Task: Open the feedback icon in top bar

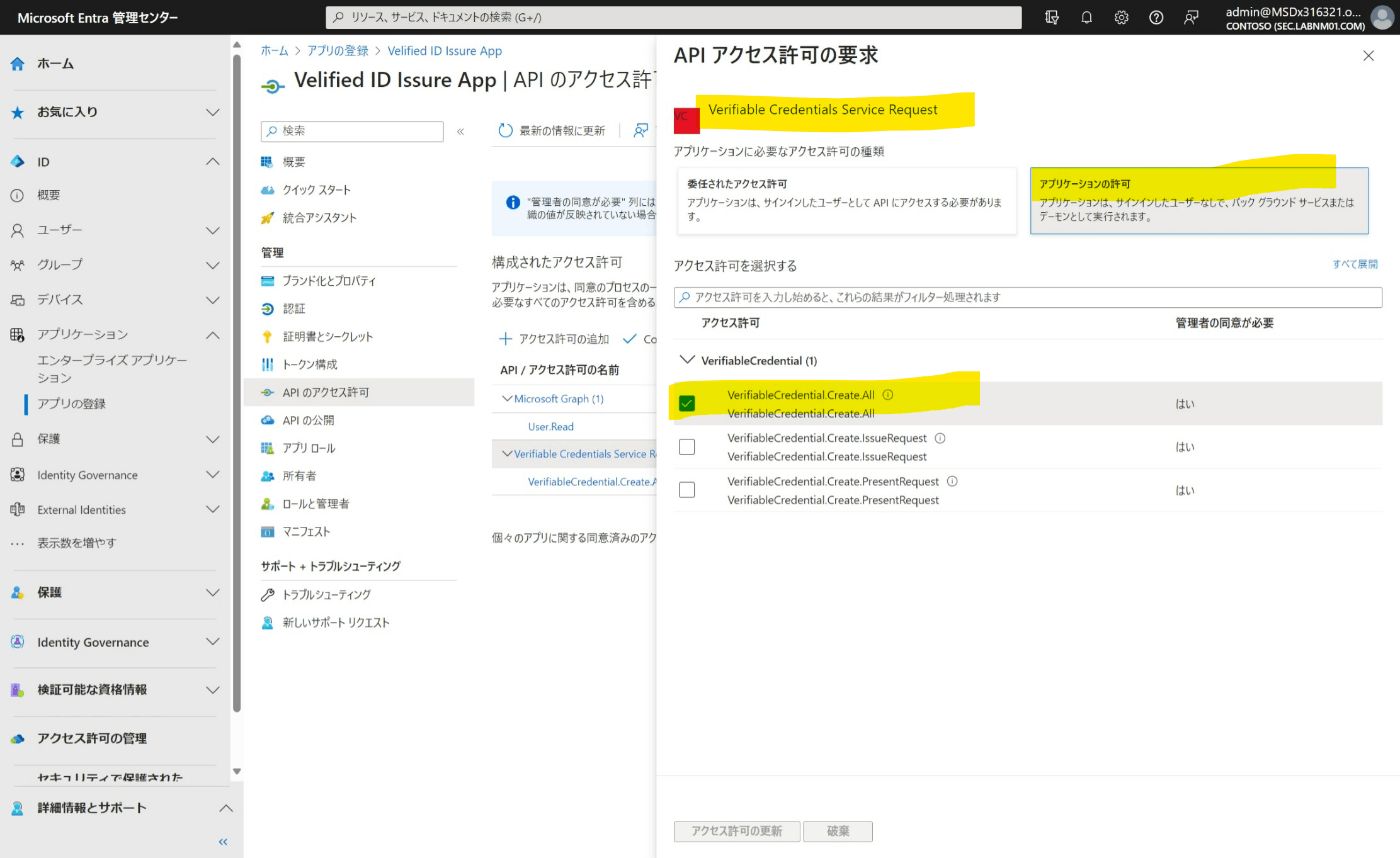Action: (1191, 17)
